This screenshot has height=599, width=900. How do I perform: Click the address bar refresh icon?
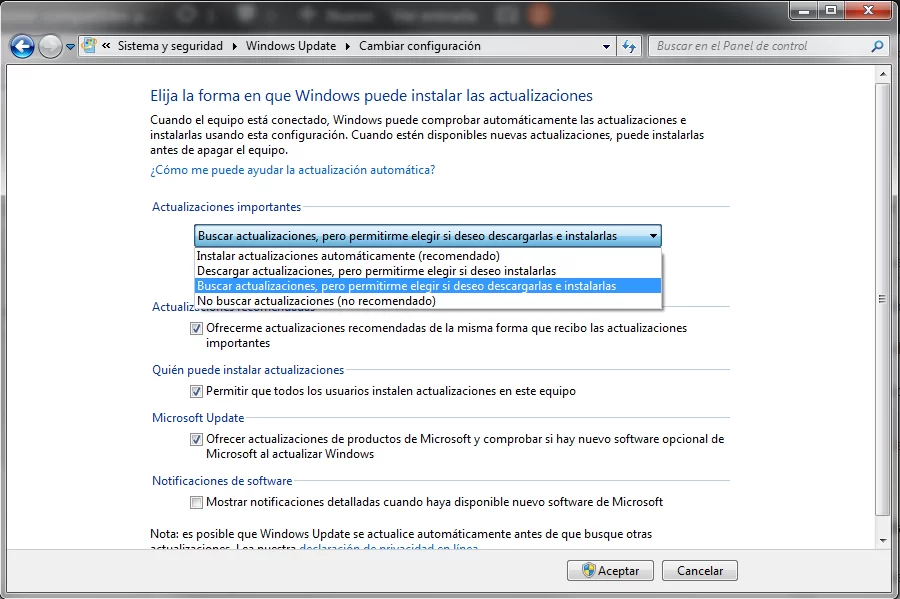[x=629, y=46]
